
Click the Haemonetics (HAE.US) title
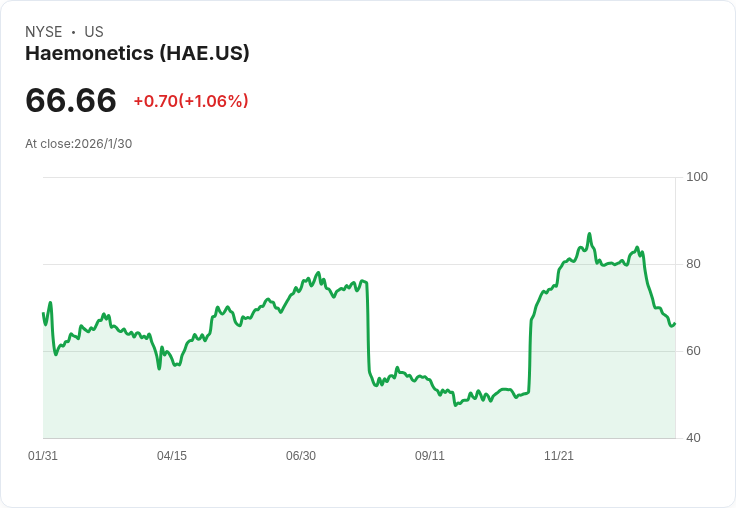pos(137,54)
